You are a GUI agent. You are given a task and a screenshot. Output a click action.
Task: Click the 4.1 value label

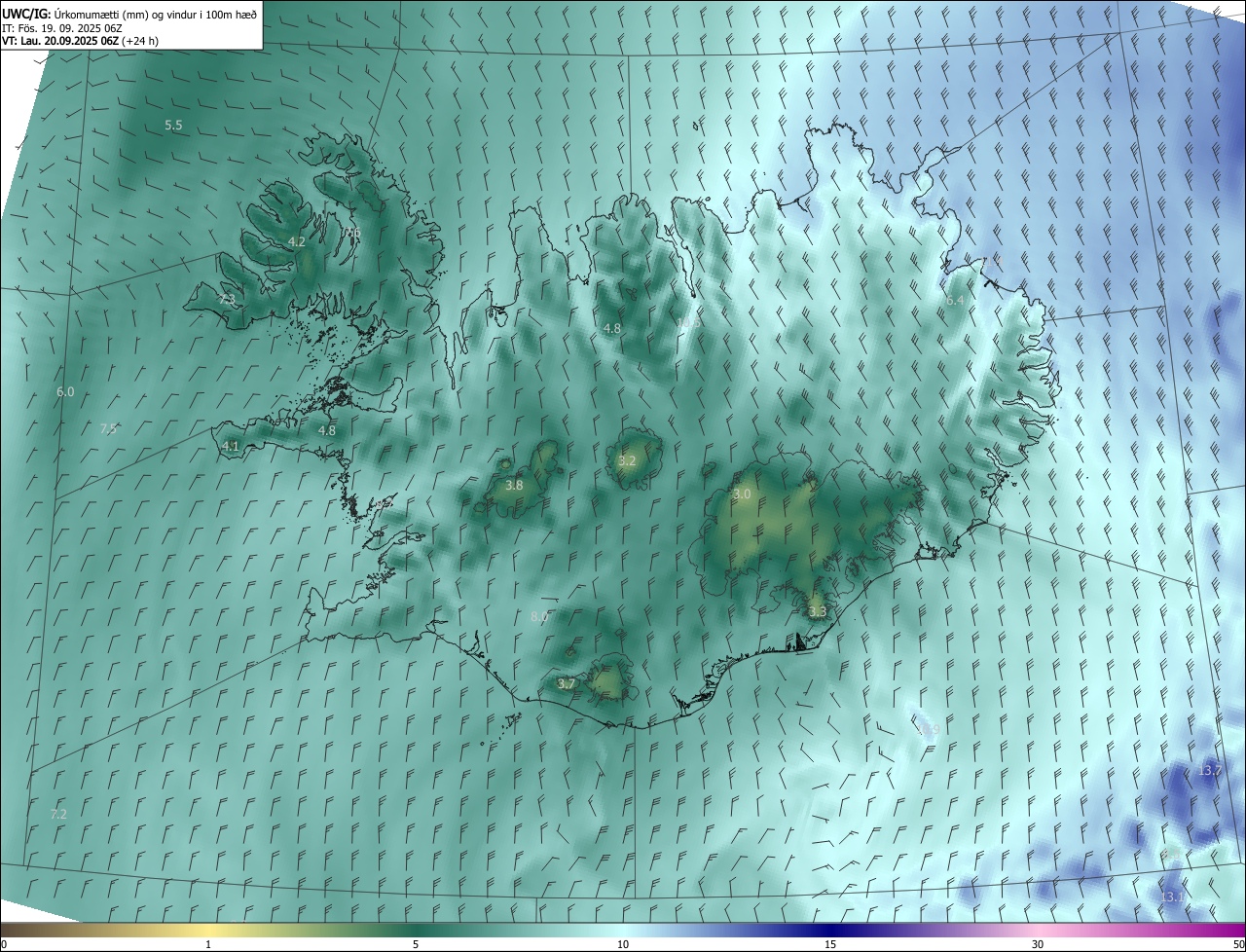click(x=231, y=446)
